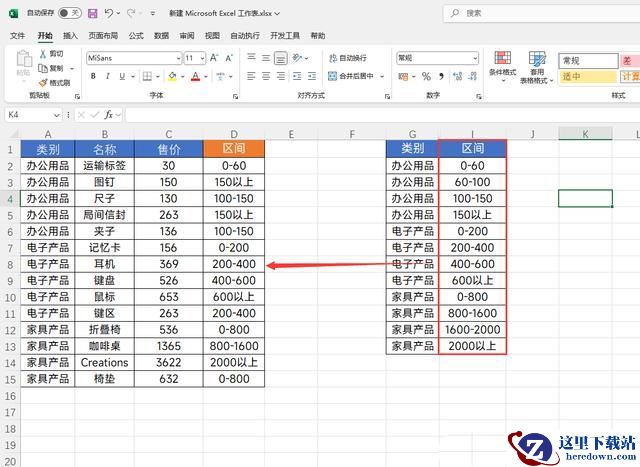Click the Insert Function fx button
640x467 pixels.
tap(109, 115)
